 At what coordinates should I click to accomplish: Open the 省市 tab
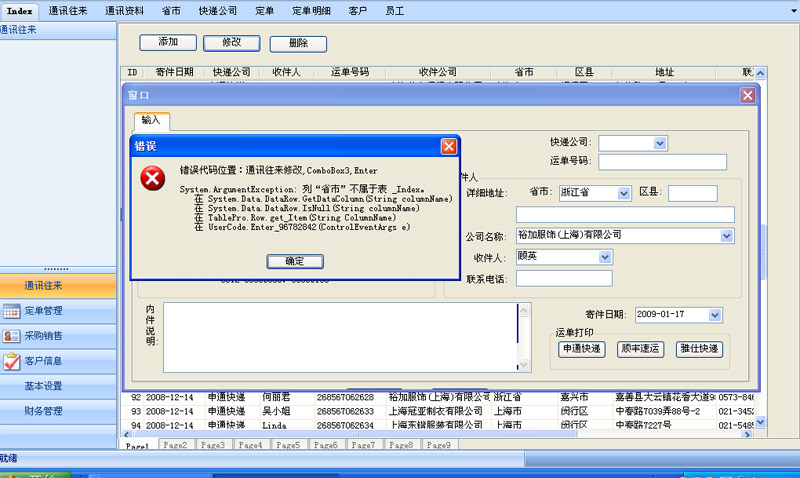pos(171,11)
